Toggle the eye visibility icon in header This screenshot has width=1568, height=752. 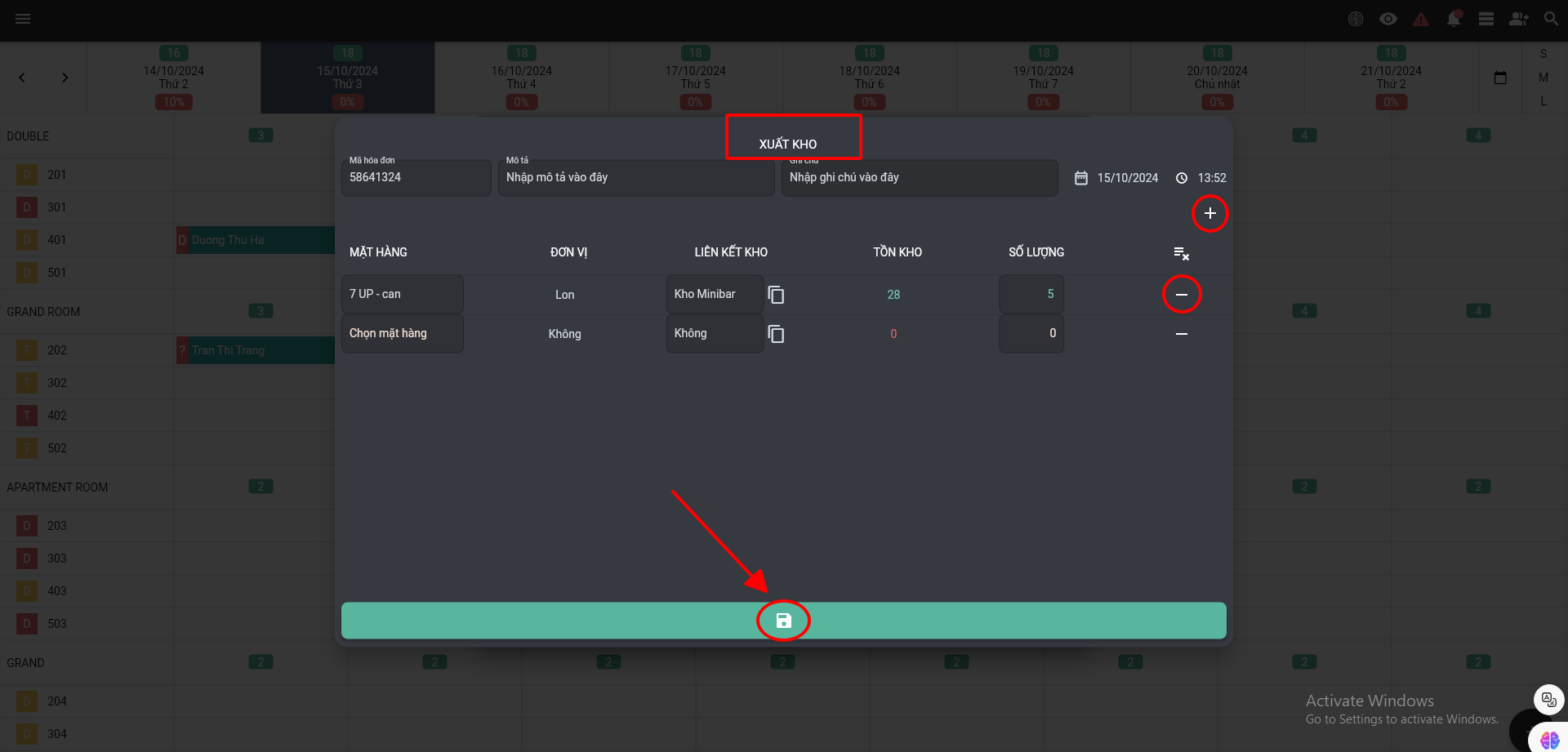(x=1388, y=19)
